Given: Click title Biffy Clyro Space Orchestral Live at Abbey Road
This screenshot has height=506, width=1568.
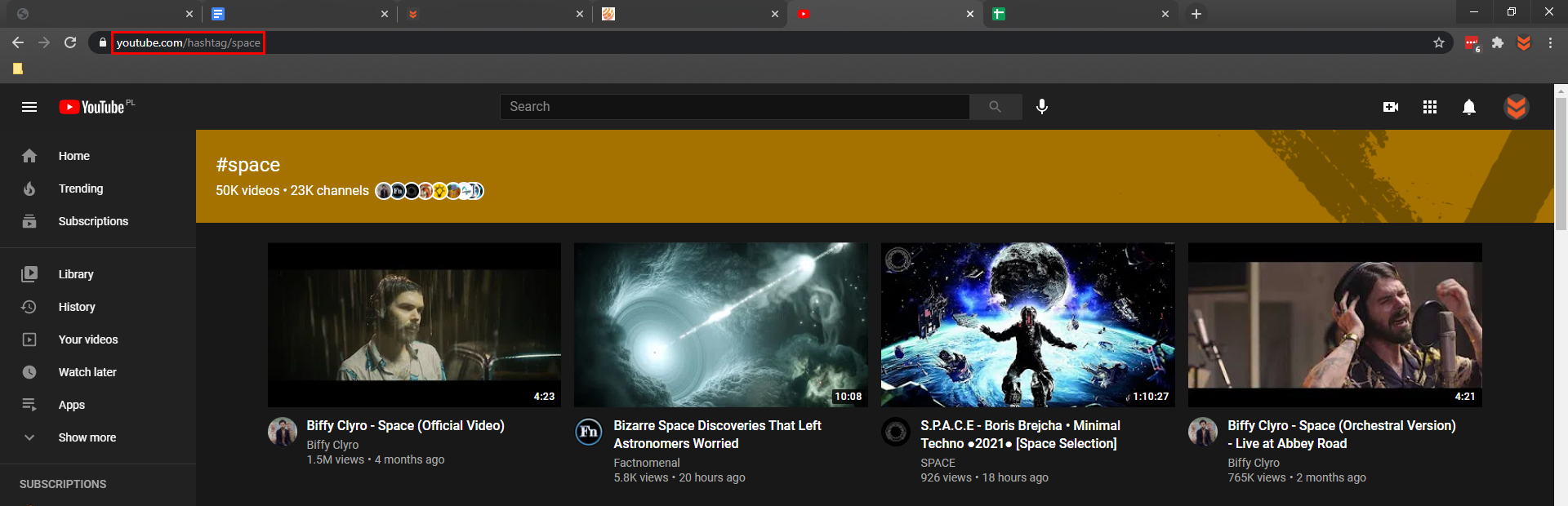Looking at the screenshot, I should (1342, 434).
